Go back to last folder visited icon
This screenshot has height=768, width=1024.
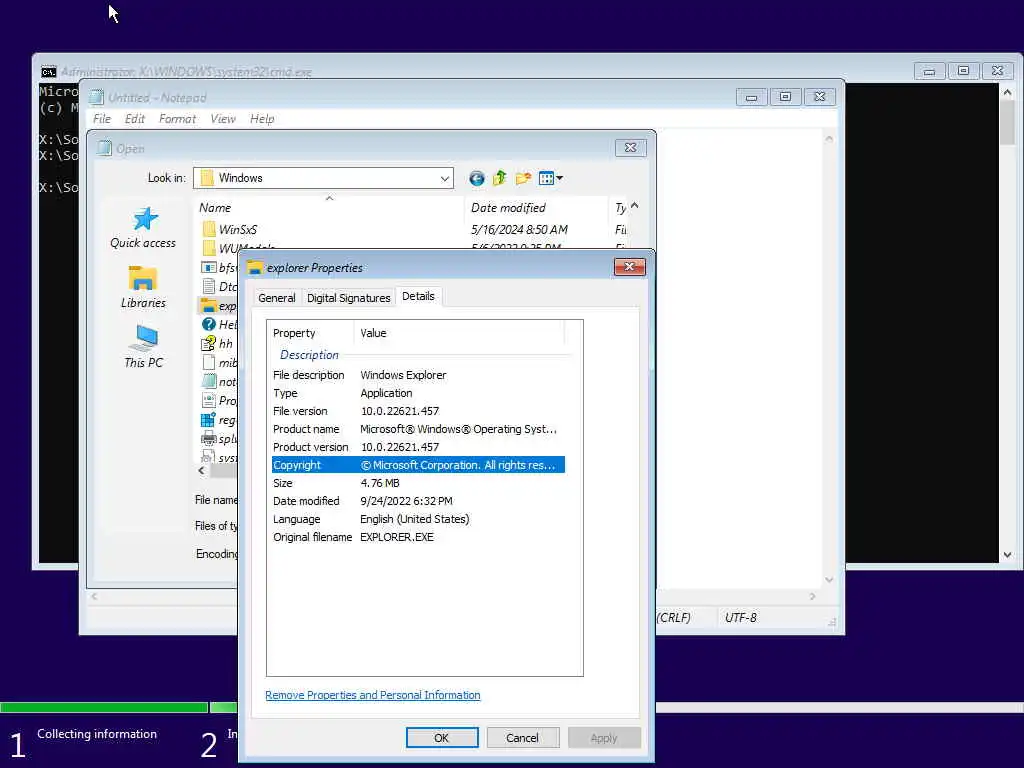(x=477, y=178)
